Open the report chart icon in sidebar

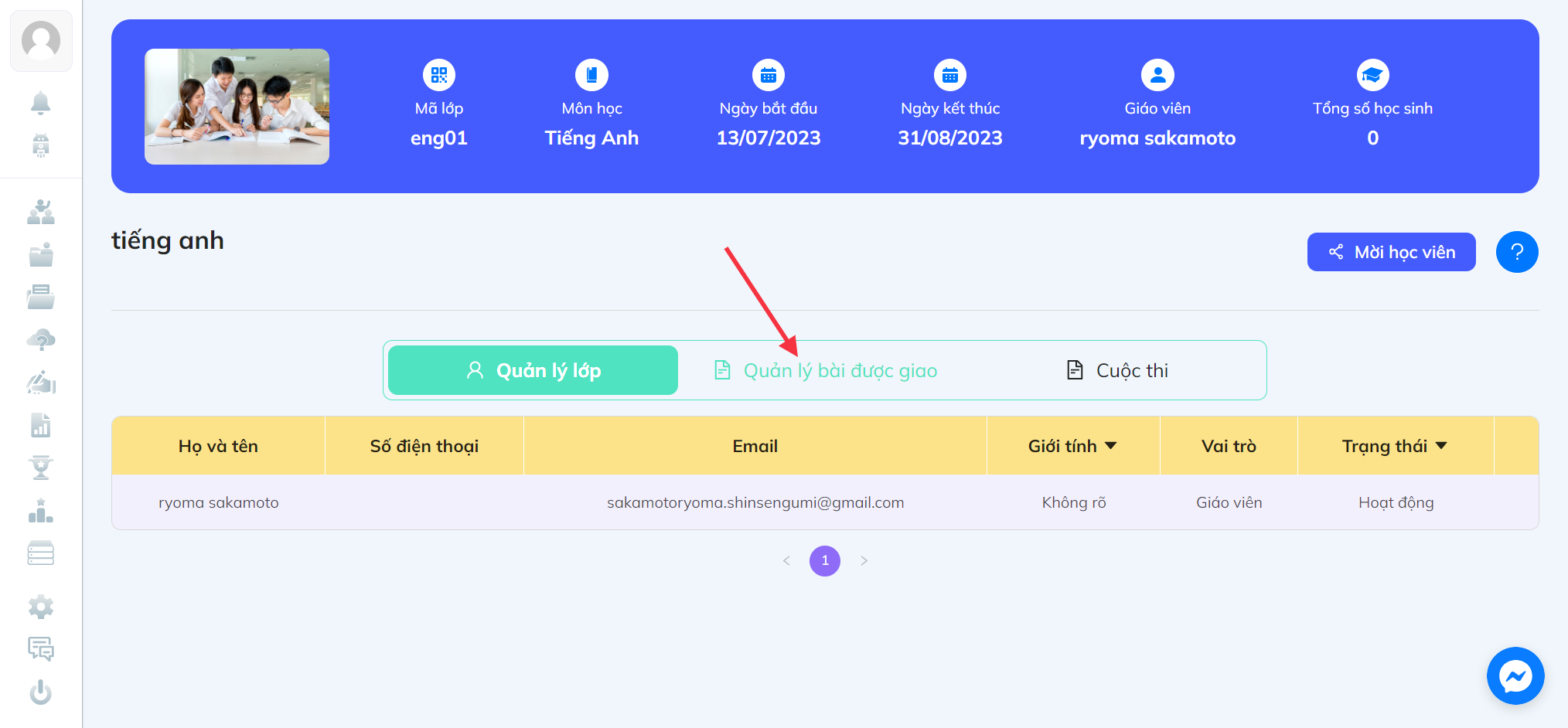40,425
